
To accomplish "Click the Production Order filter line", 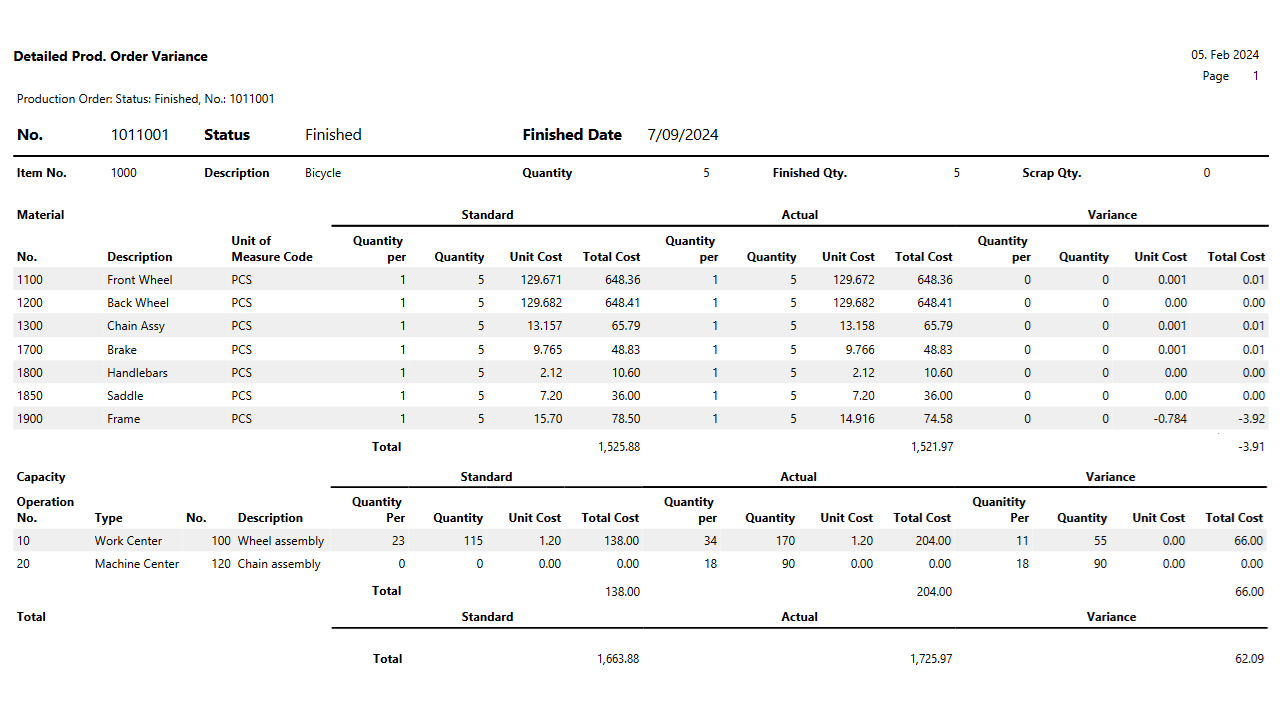I will pyautogui.click(x=146, y=99).
